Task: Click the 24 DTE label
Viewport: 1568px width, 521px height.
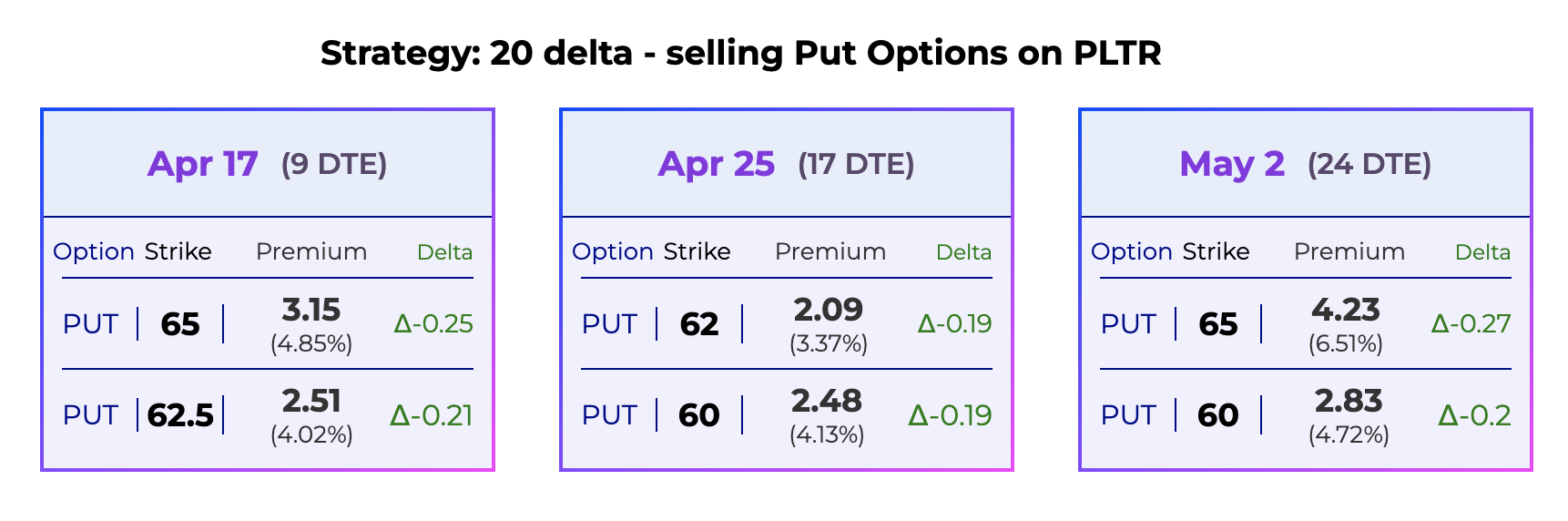Action: point(1369,164)
